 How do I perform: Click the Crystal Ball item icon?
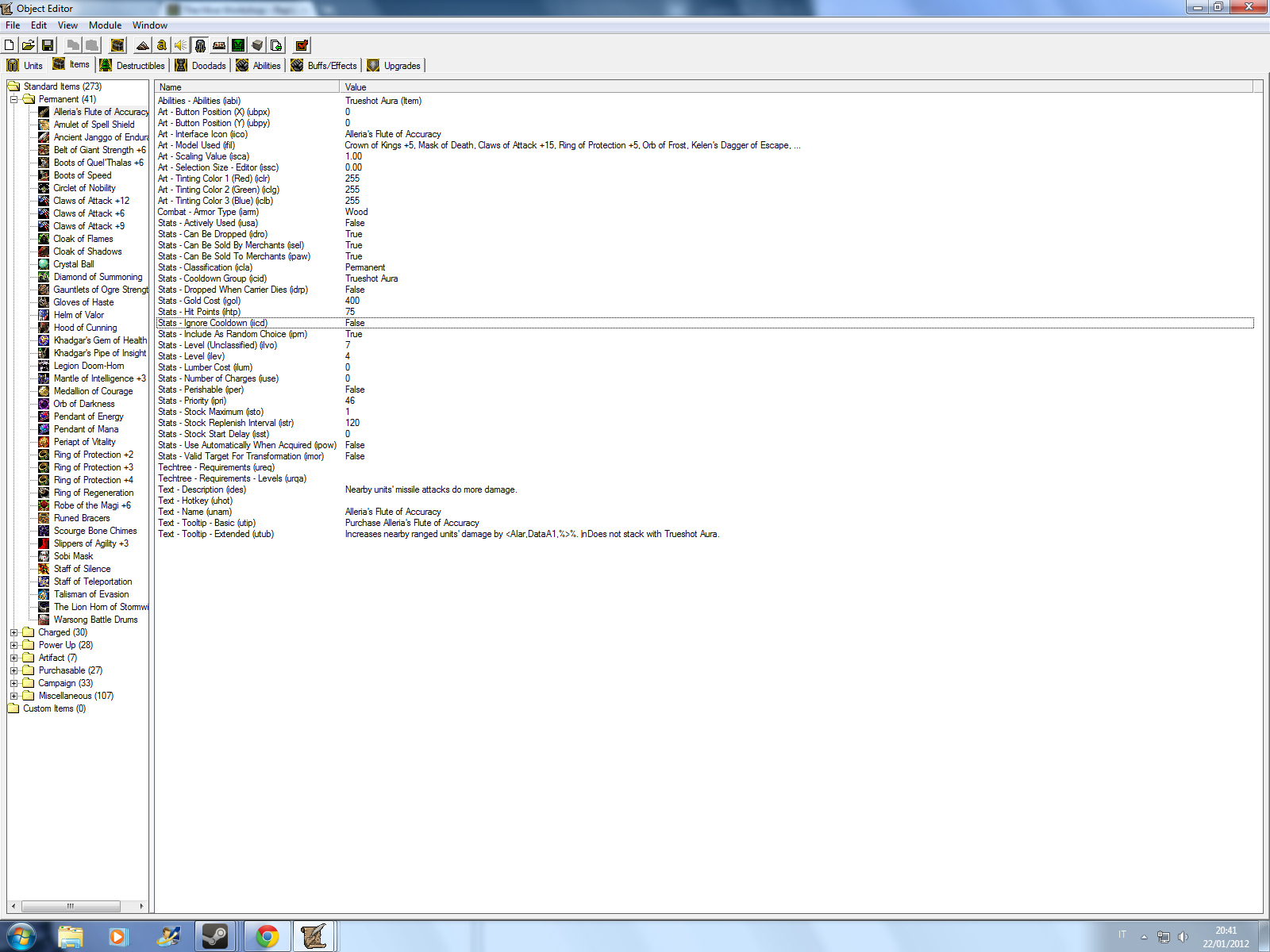(x=44, y=264)
